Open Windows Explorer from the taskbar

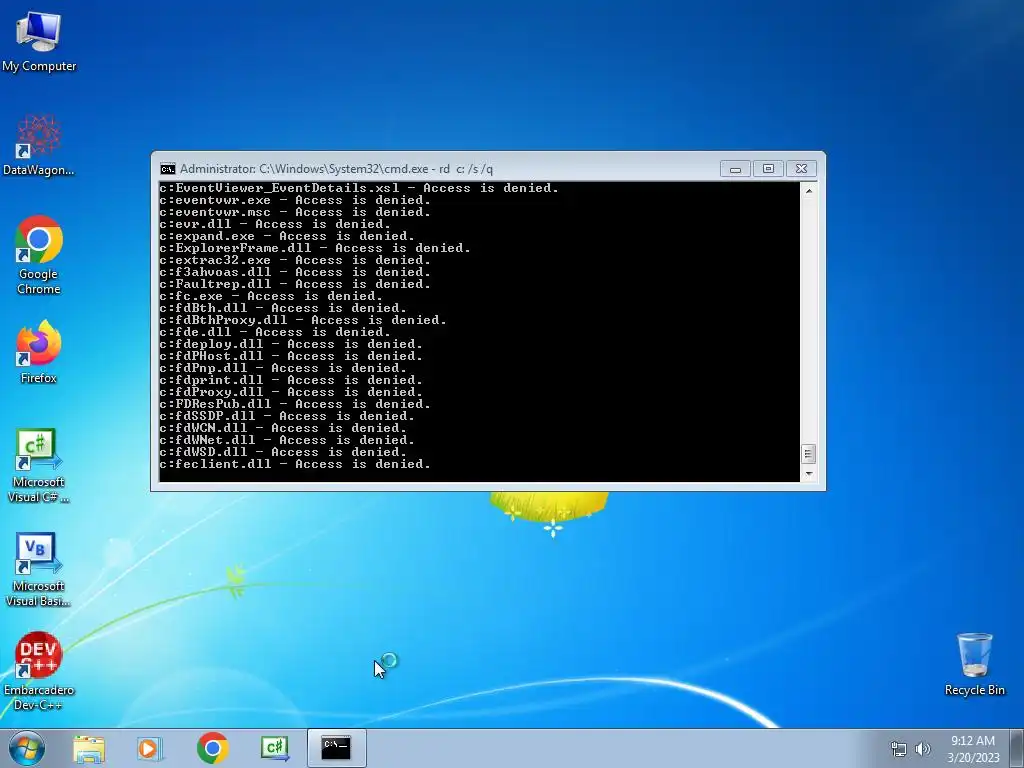89,748
